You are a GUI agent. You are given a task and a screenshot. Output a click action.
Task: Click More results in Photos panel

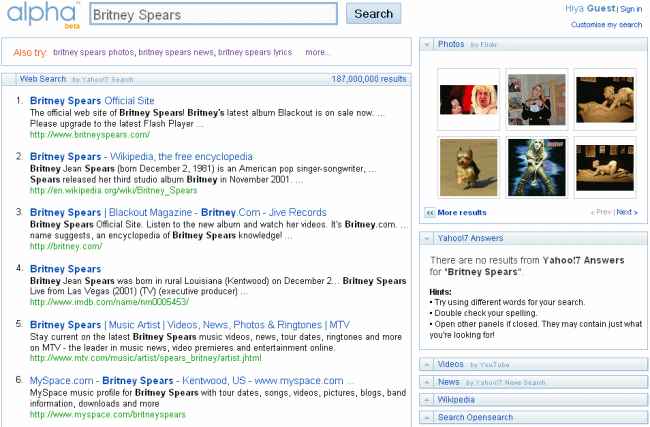pyautogui.click(x=462, y=213)
